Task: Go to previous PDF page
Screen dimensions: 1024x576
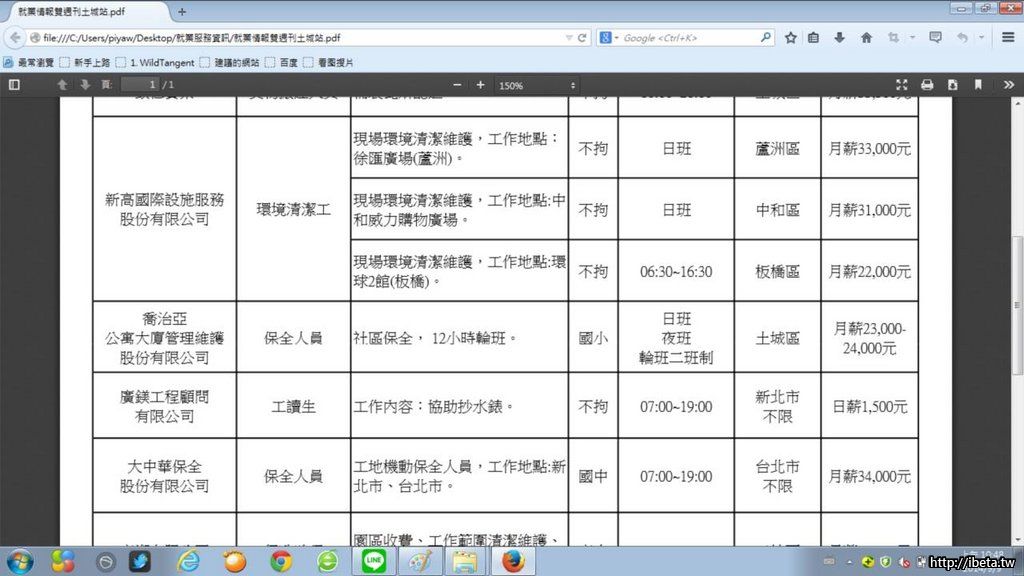Action: [62, 85]
